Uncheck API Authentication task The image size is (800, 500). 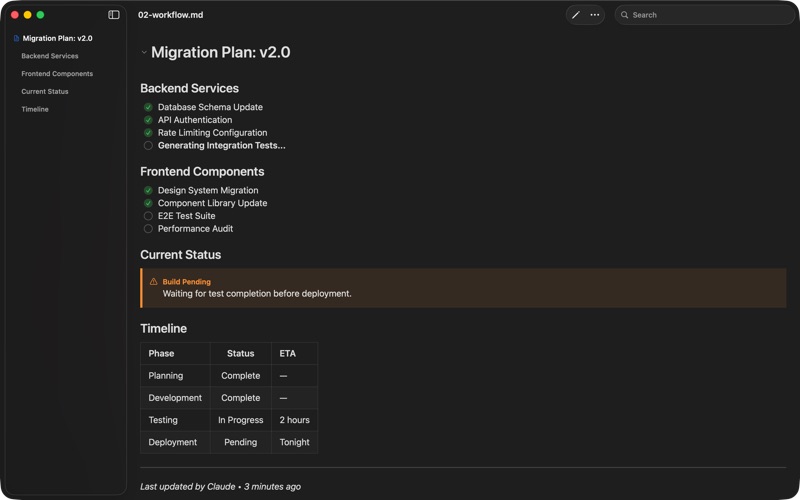click(x=148, y=120)
